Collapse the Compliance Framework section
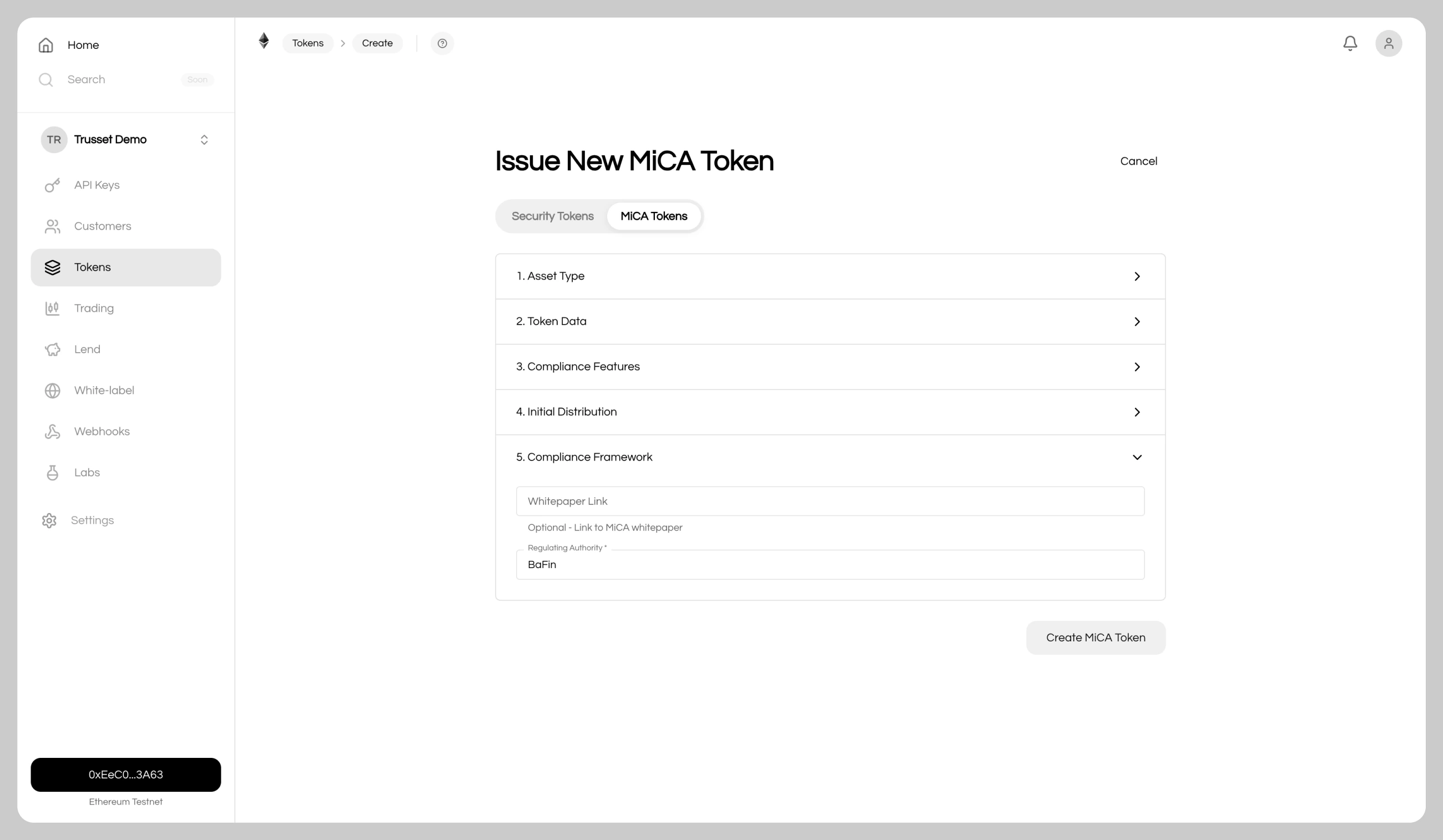The width and height of the screenshot is (1443, 840). click(1137, 457)
